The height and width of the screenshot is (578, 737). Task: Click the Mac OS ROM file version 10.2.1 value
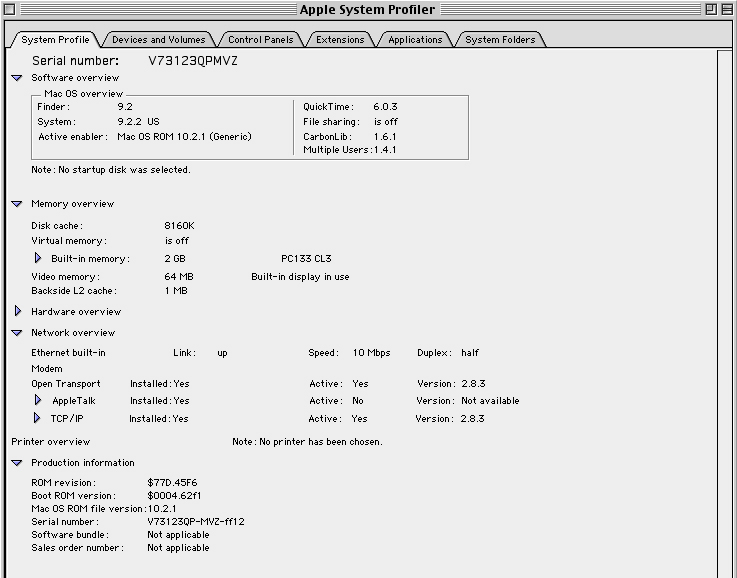tap(162, 509)
